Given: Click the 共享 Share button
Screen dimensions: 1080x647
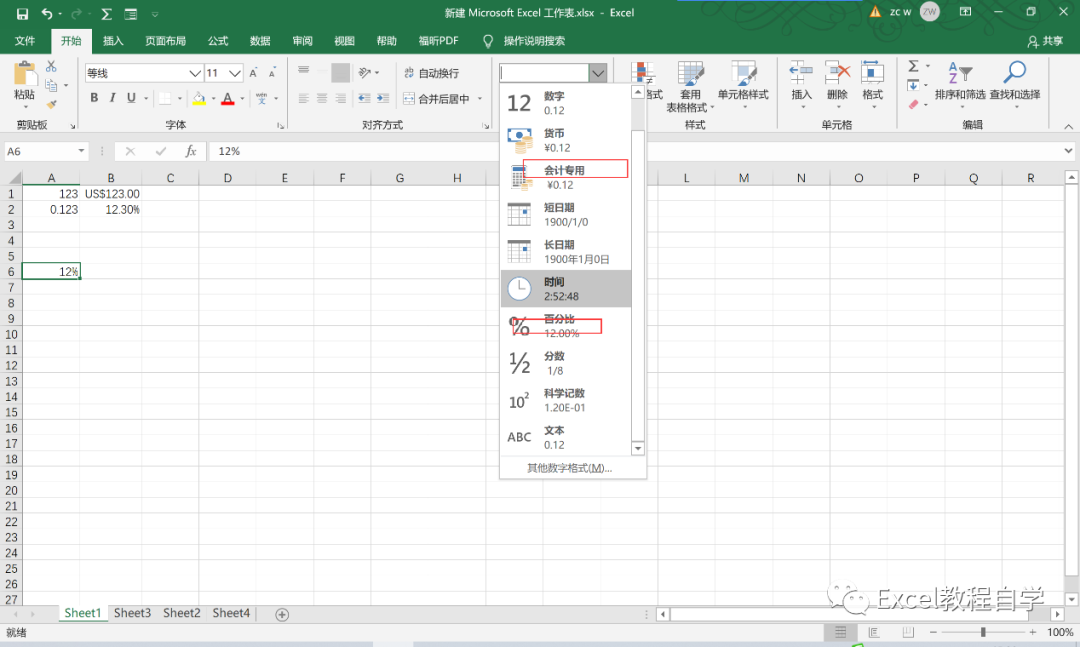Looking at the screenshot, I should tap(1045, 41).
